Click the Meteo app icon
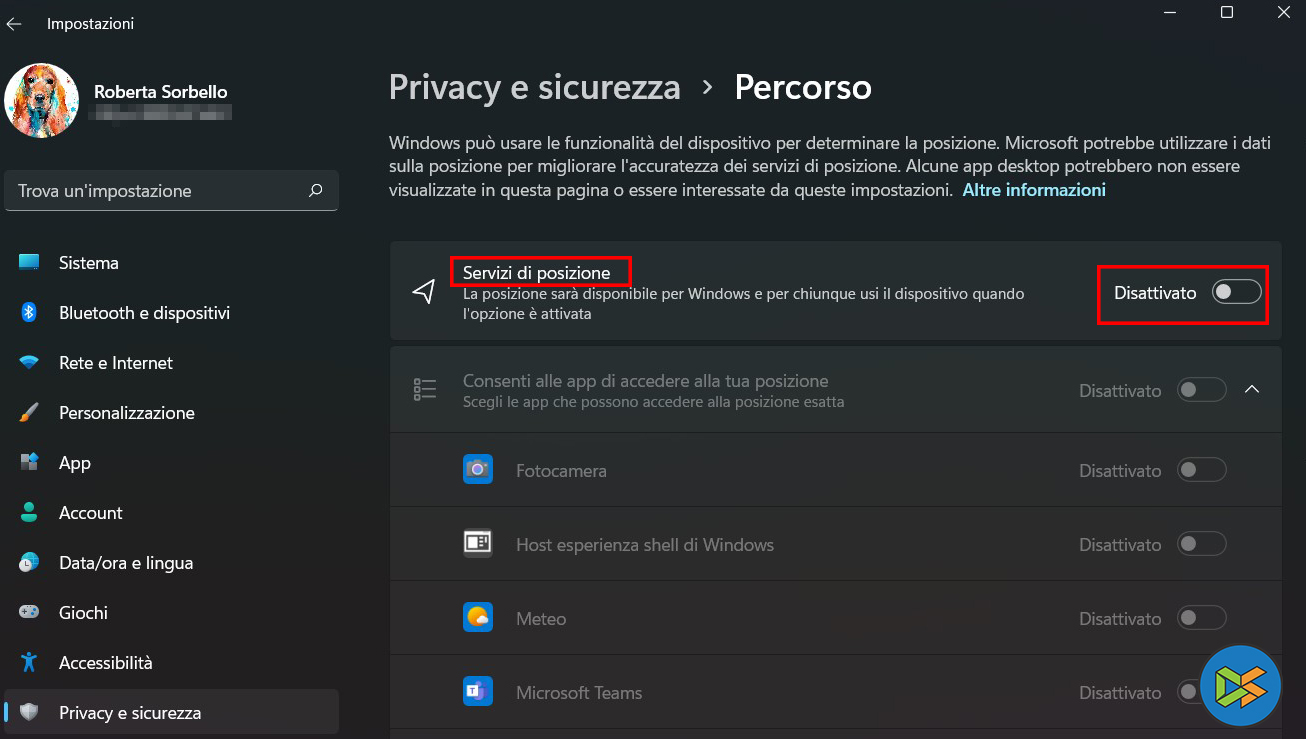 pyautogui.click(x=478, y=618)
